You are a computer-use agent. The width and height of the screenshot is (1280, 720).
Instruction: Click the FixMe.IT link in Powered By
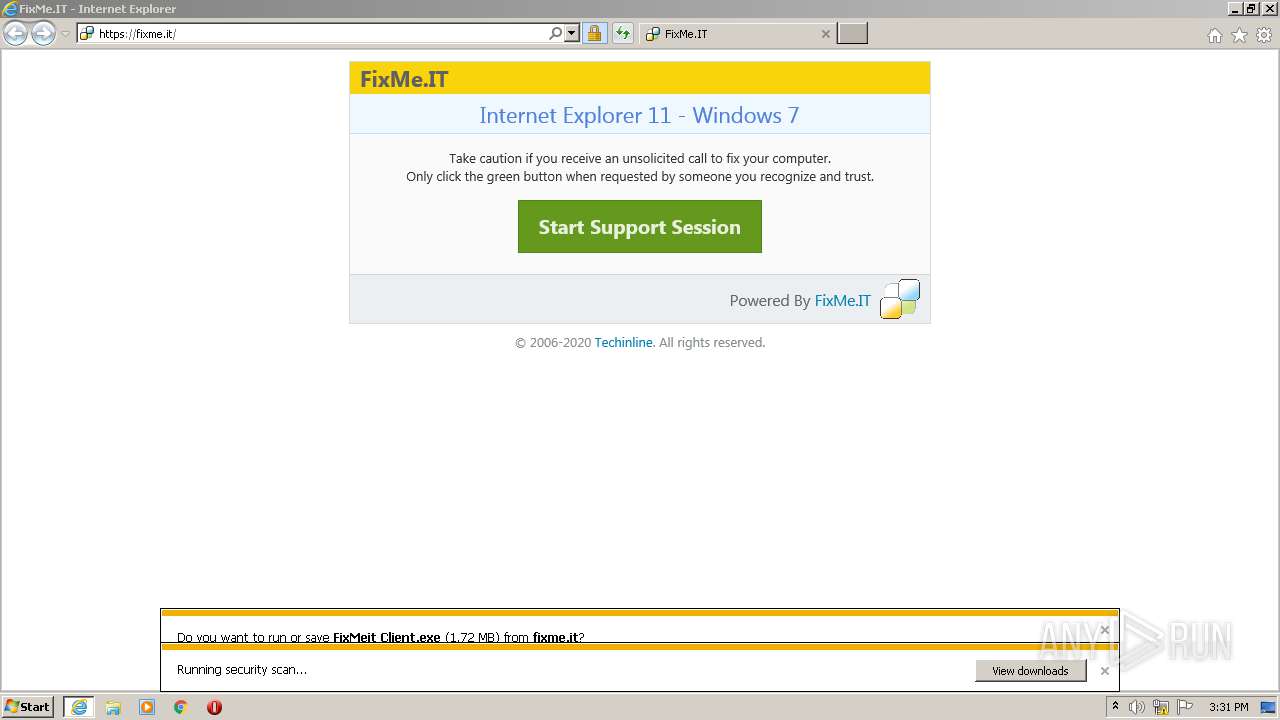click(842, 300)
